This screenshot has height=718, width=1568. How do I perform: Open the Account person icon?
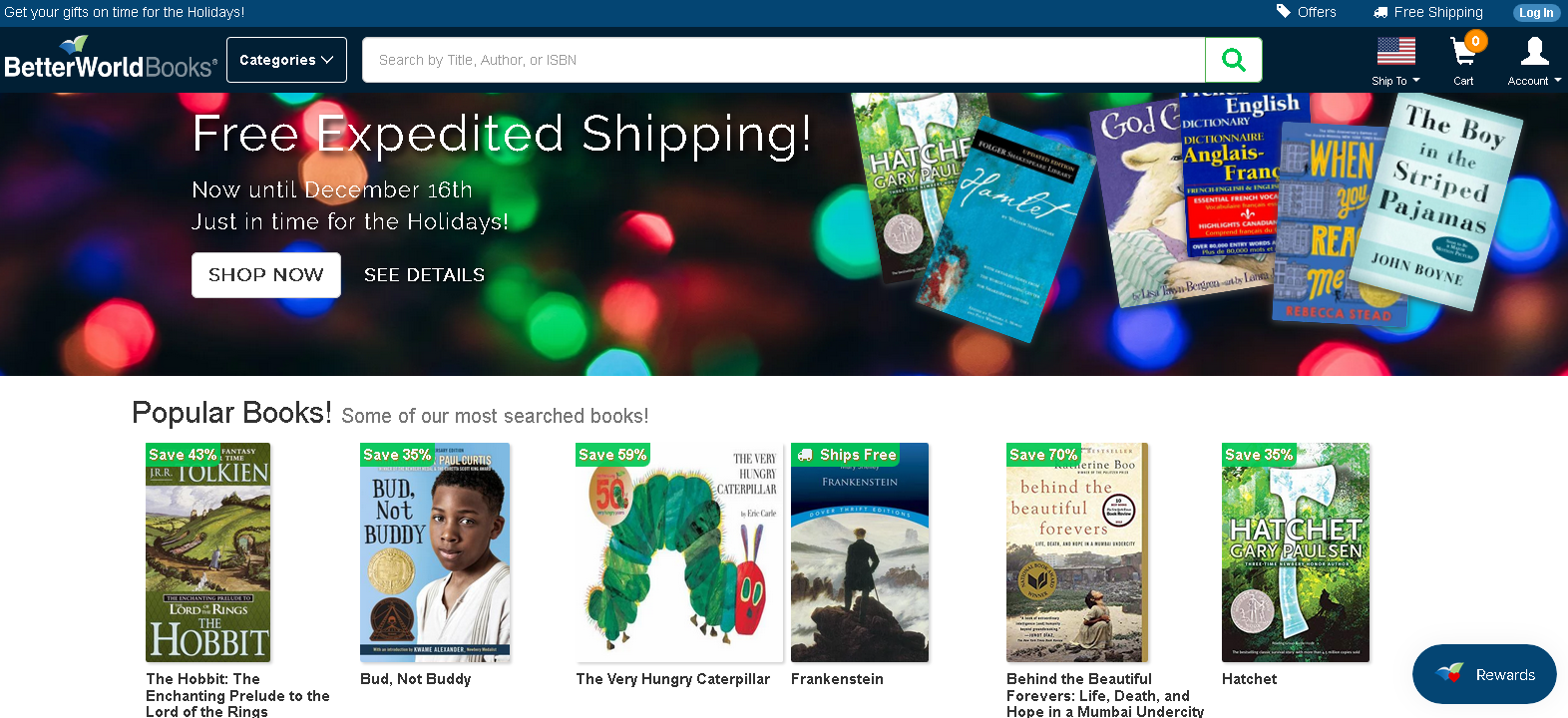[1534, 50]
